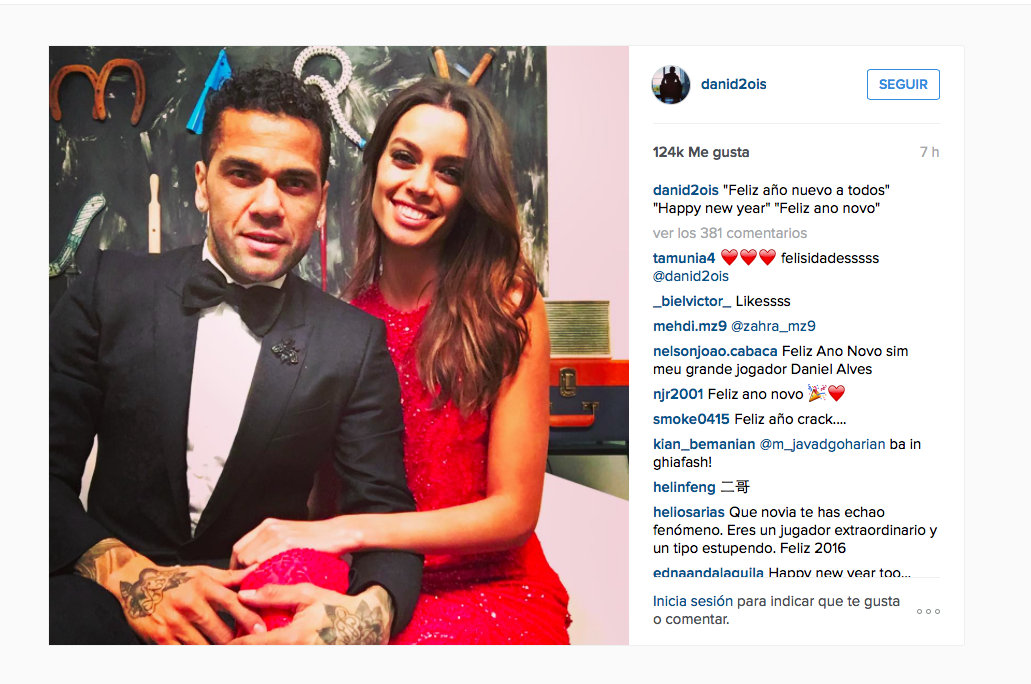
Task: Open mehdi.mz9 commenter profile
Action: (690, 326)
